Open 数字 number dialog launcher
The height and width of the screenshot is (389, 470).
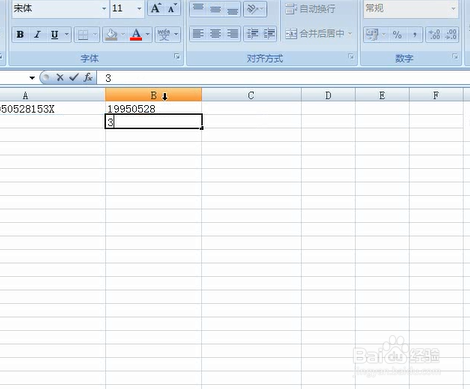[455, 56]
